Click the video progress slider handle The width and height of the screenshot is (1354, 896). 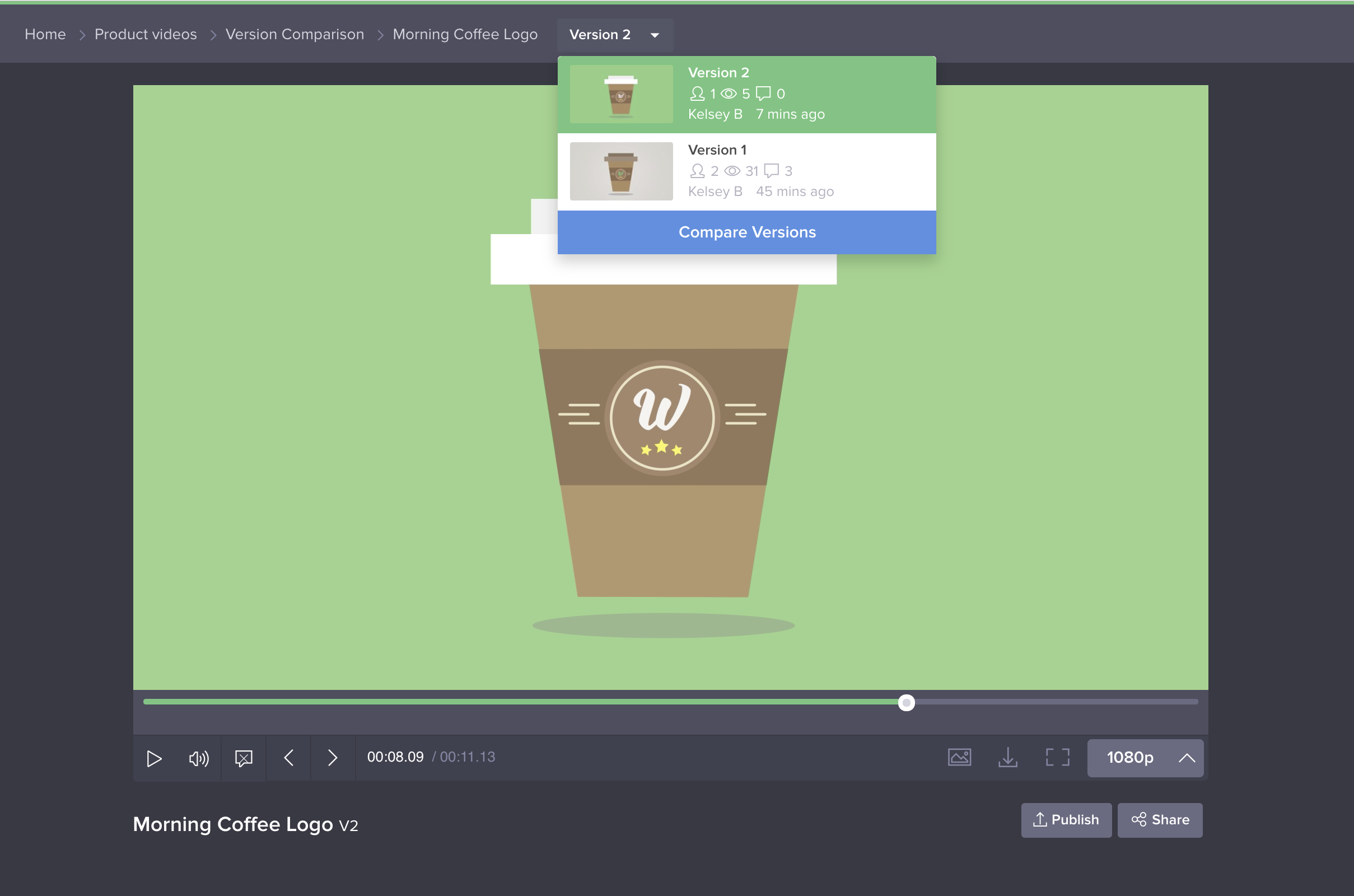tap(906, 702)
